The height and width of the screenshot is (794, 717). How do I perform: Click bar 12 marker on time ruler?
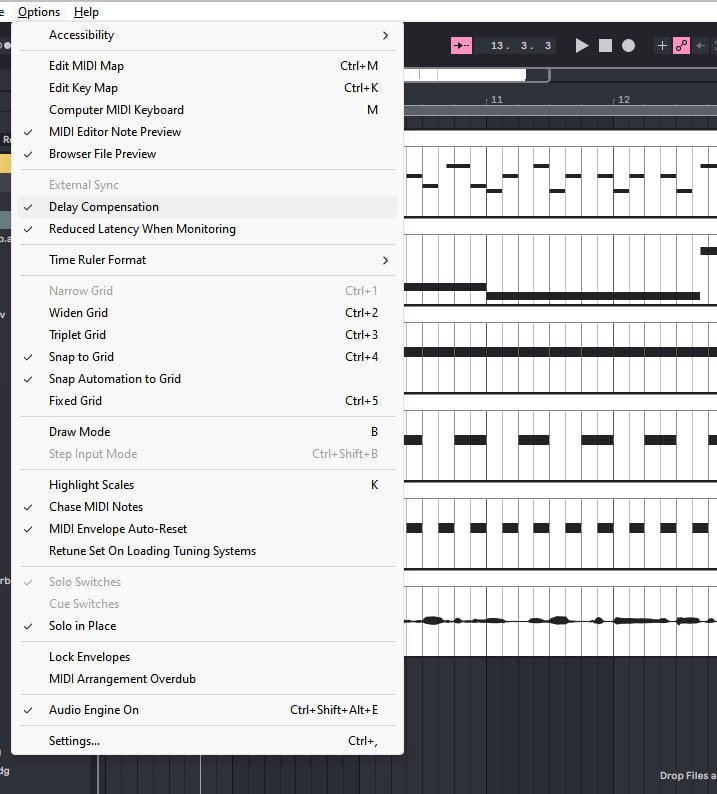(624, 100)
